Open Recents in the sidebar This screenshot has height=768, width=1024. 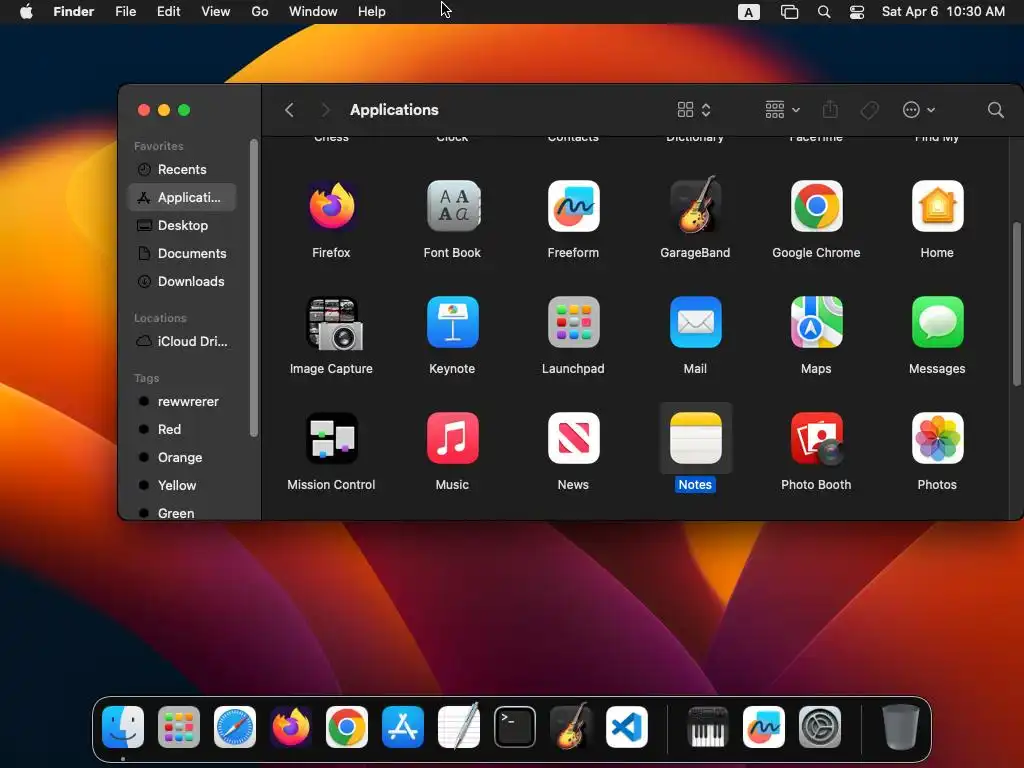click(x=182, y=169)
